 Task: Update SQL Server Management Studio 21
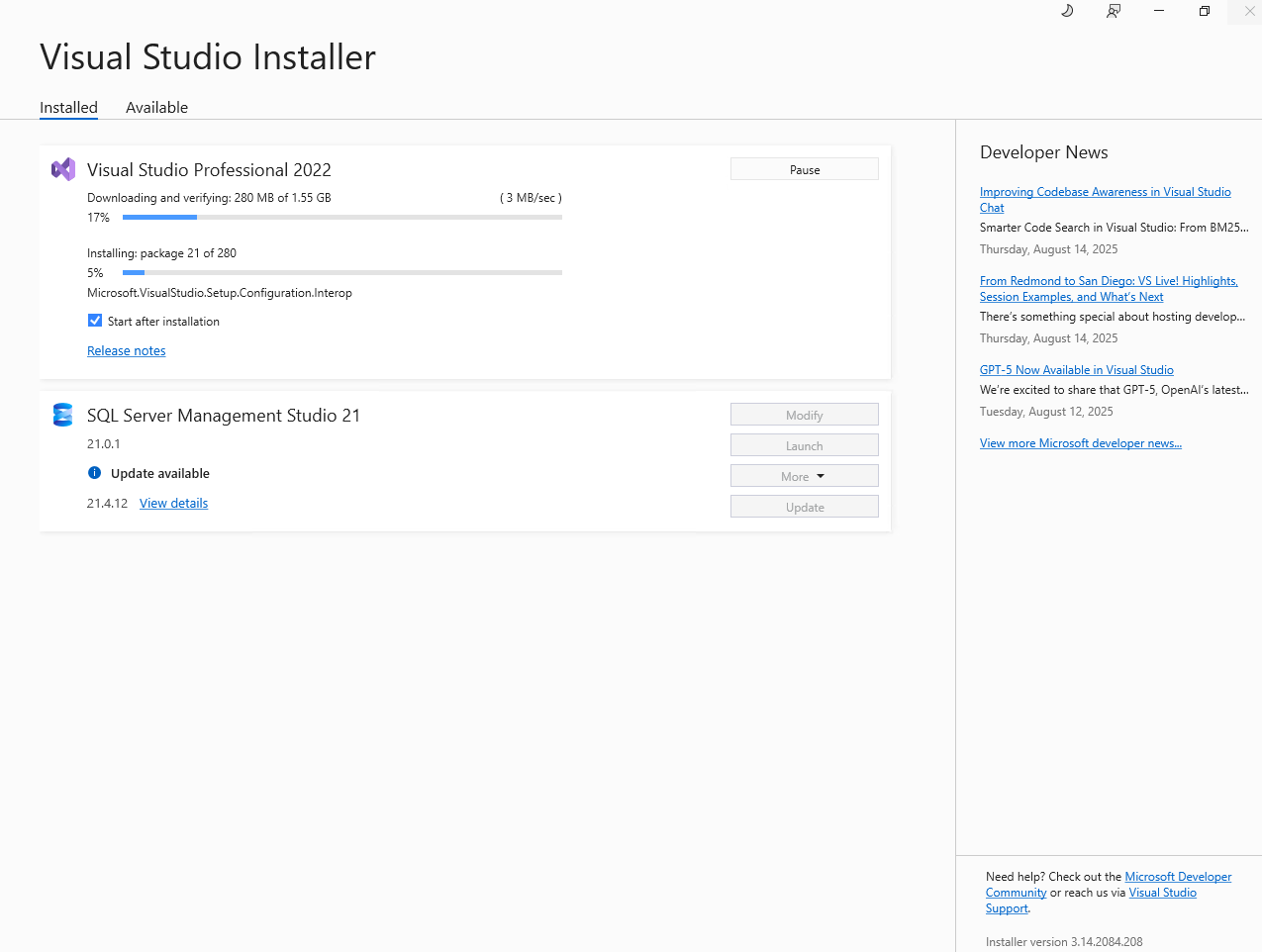tap(805, 507)
